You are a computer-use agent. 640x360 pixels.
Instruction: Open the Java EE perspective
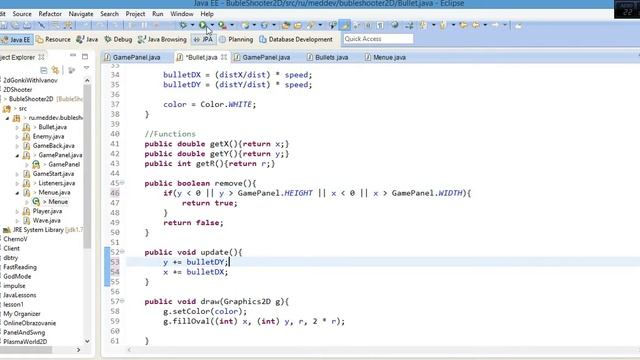(x=16, y=40)
